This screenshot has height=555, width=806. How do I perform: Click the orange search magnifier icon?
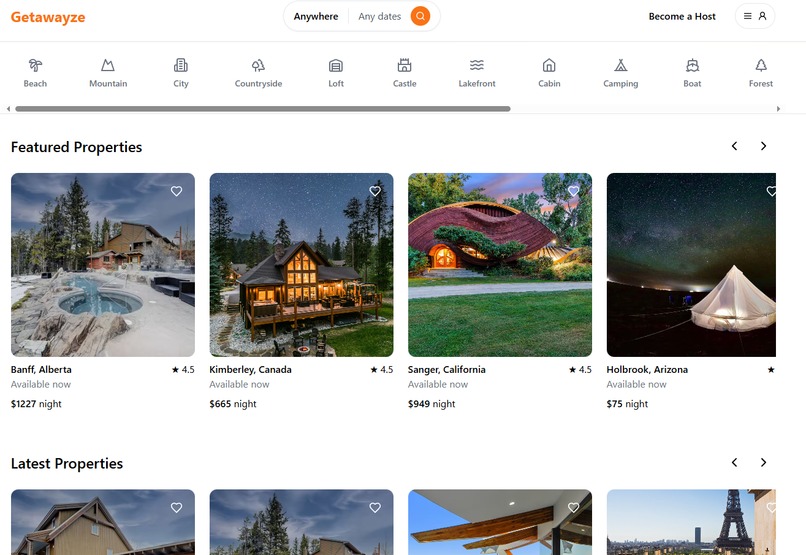[420, 16]
